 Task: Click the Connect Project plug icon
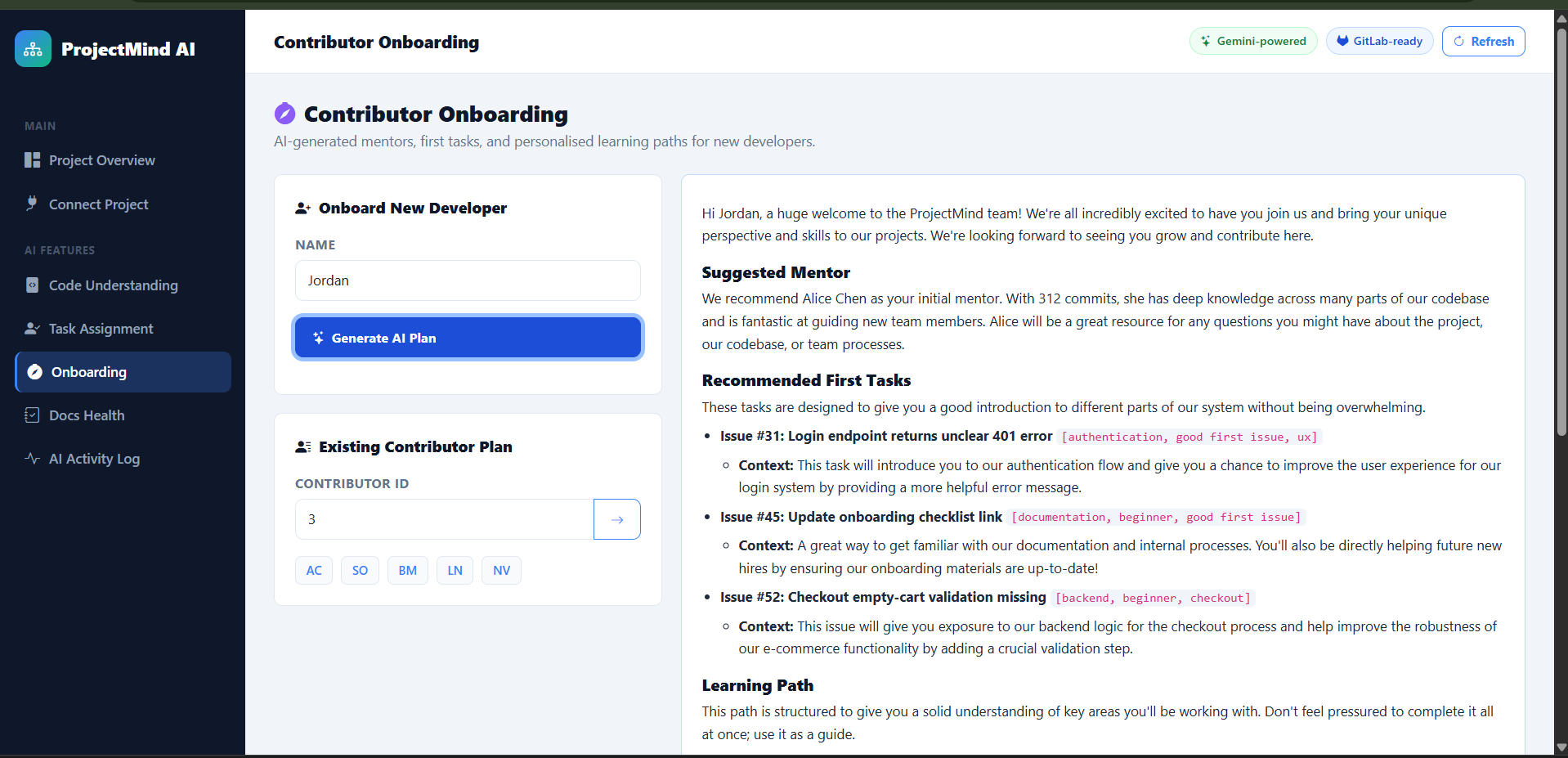[x=32, y=204]
